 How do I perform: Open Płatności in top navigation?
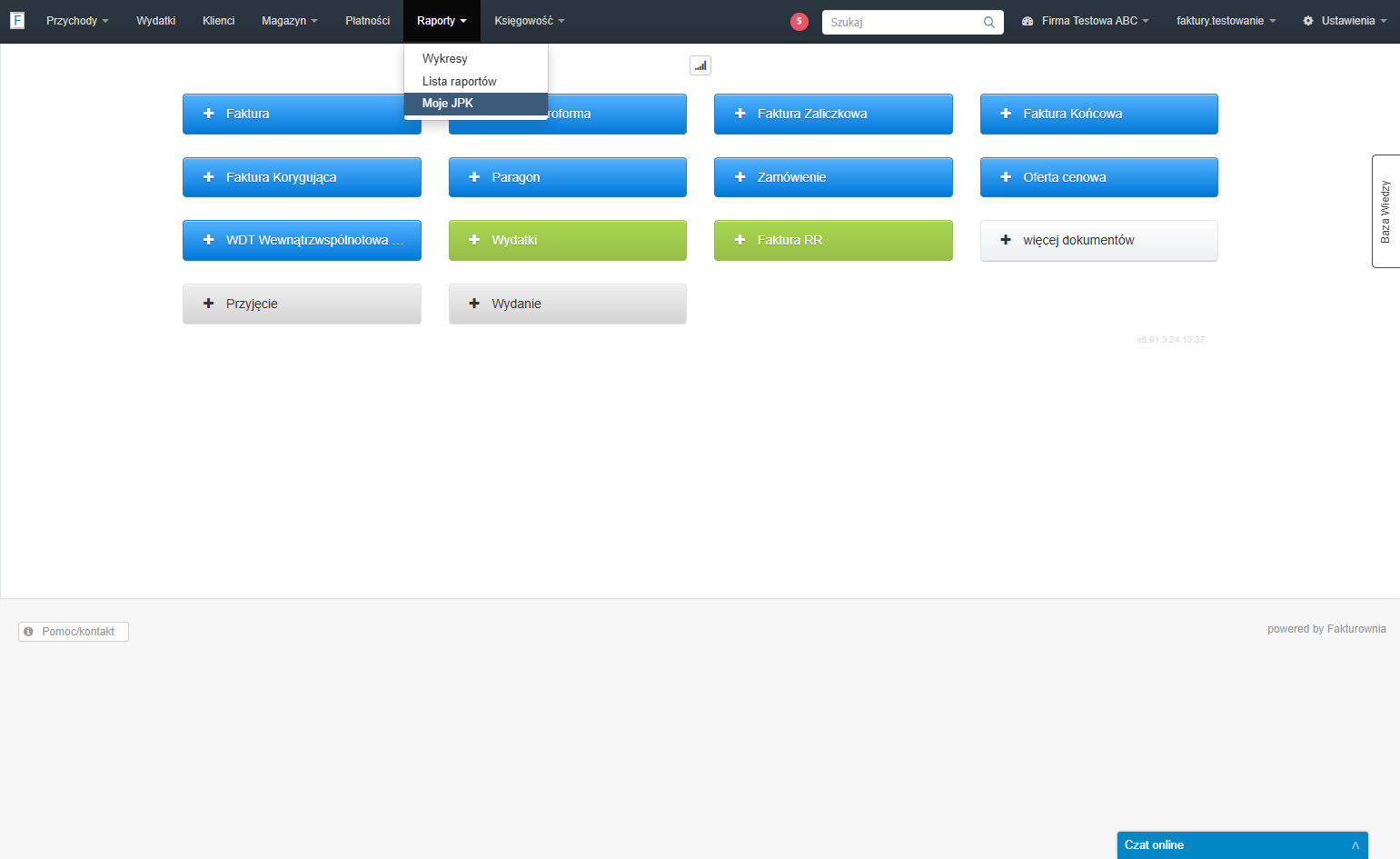368,21
